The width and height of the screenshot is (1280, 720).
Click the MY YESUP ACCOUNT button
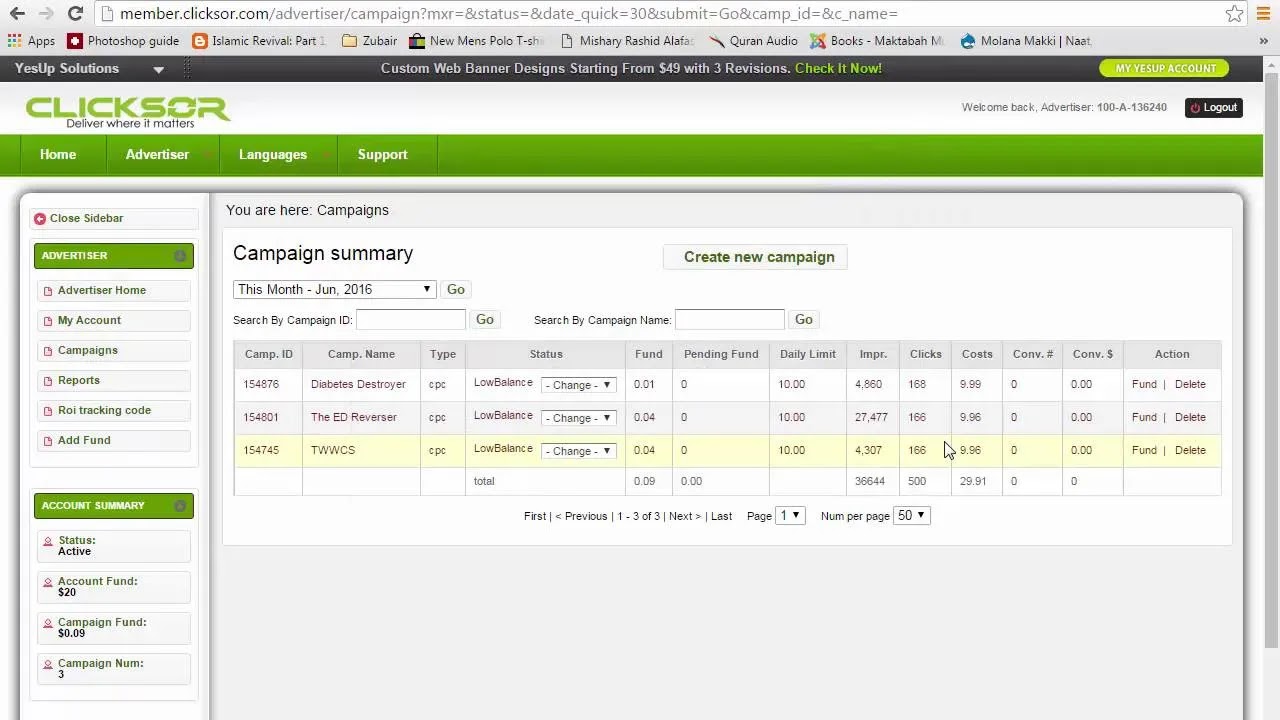coord(1164,68)
